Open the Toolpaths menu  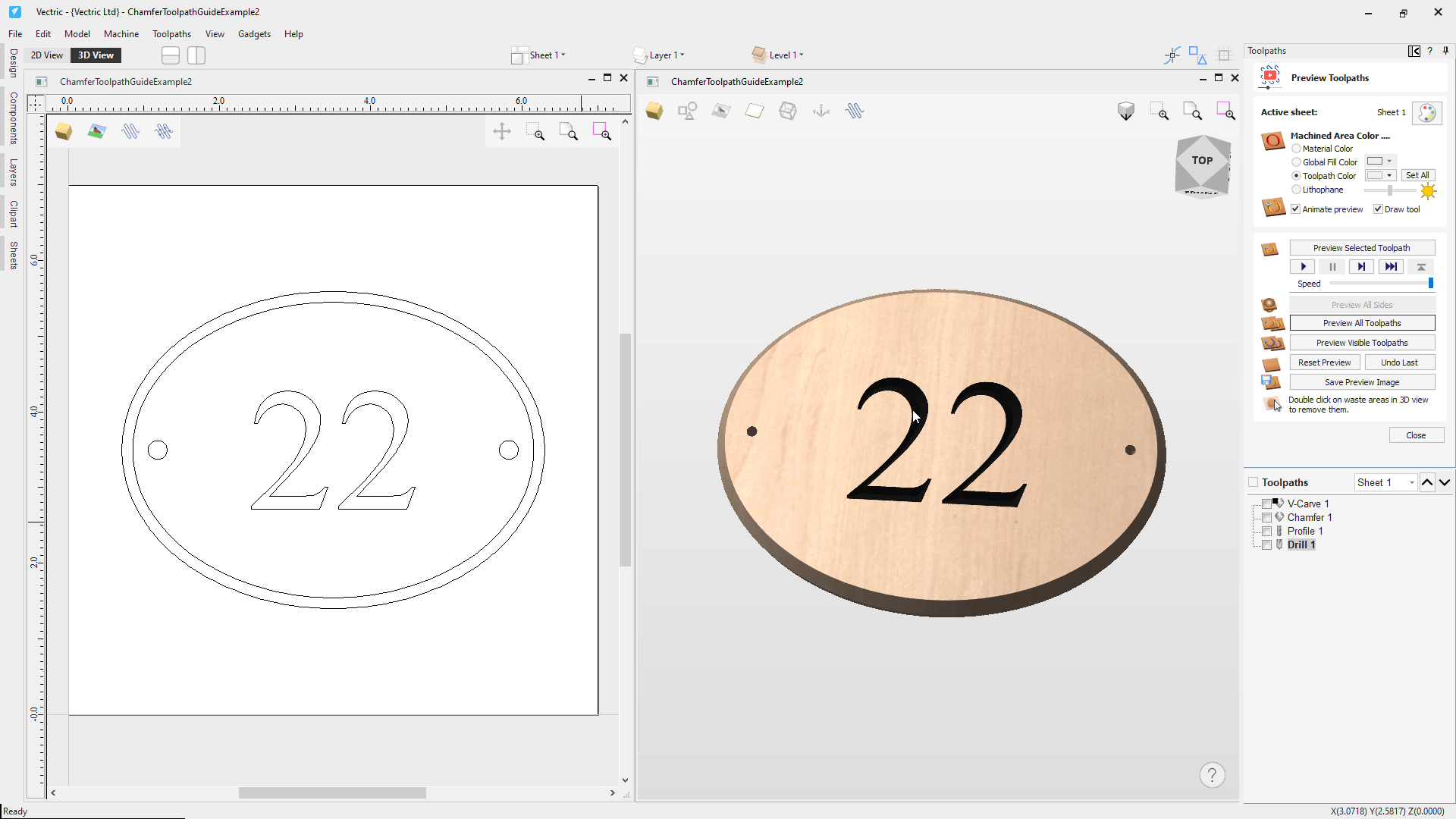(171, 34)
